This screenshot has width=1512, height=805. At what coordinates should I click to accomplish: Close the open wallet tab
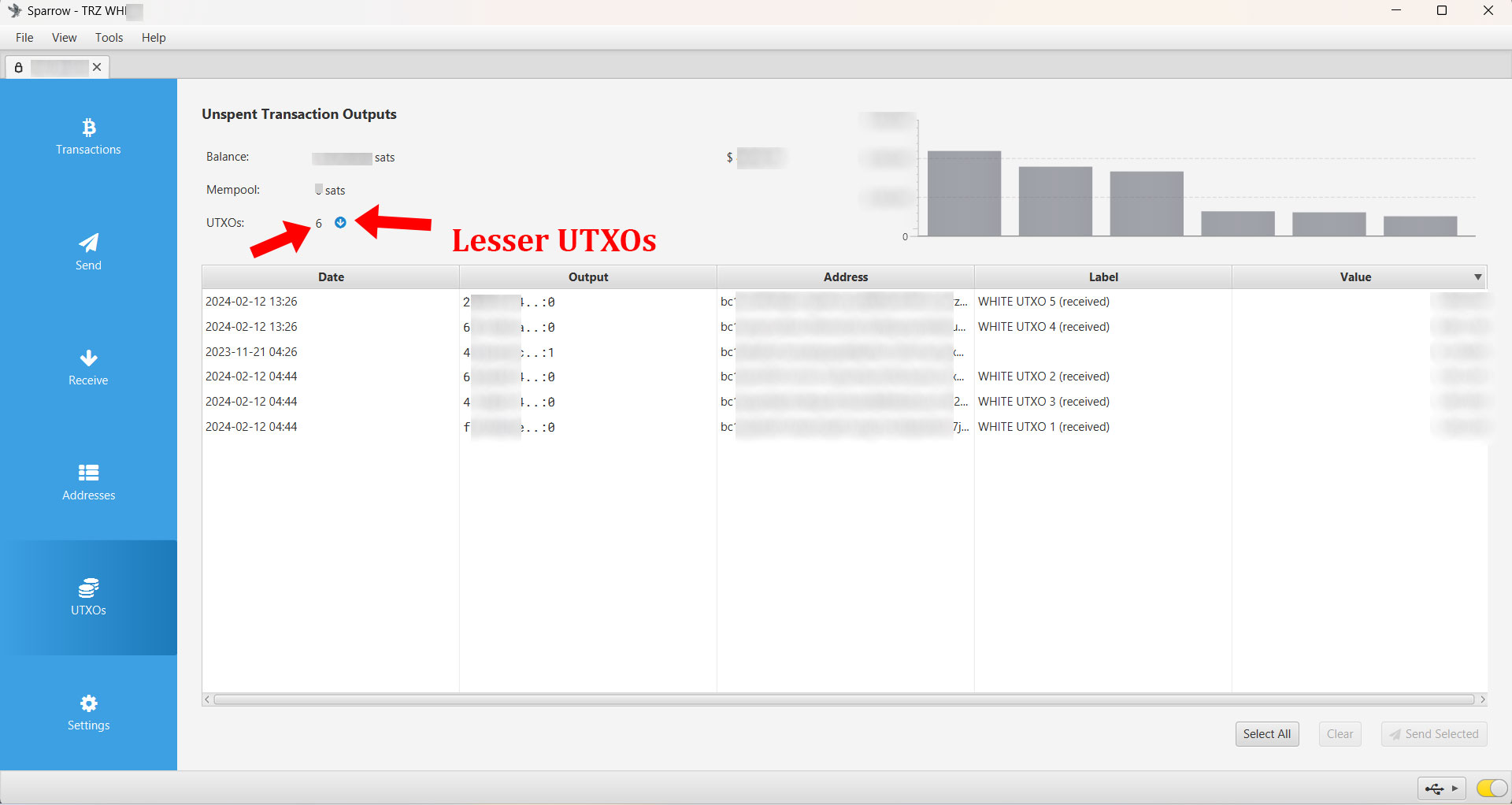(97, 67)
